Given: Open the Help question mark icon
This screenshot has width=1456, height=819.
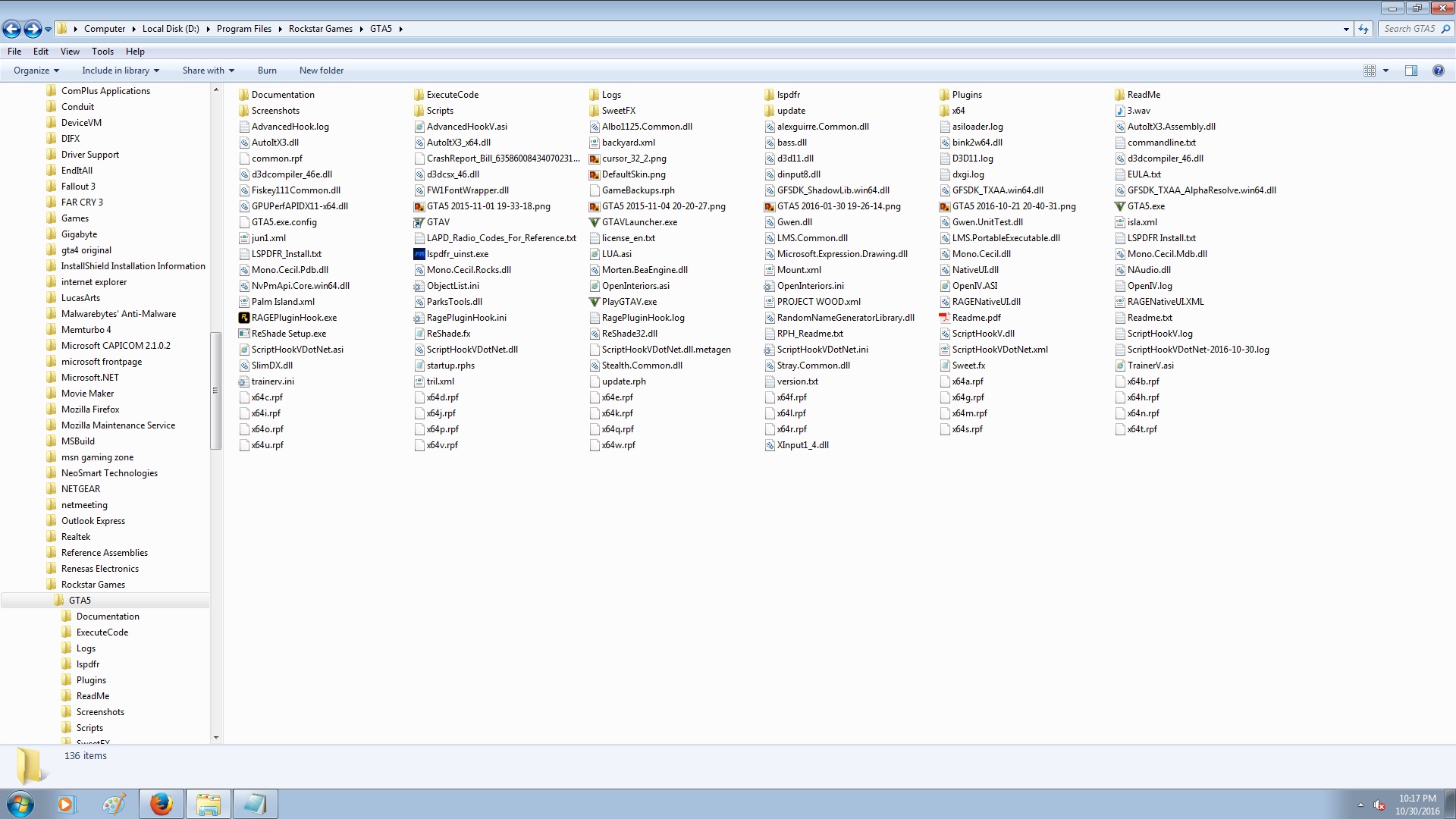Looking at the screenshot, I should click(x=1438, y=71).
